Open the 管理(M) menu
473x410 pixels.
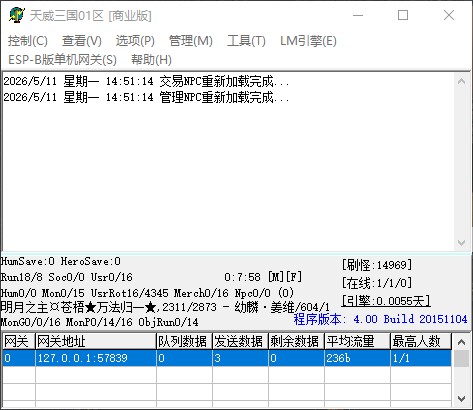click(x=191, y=41)
